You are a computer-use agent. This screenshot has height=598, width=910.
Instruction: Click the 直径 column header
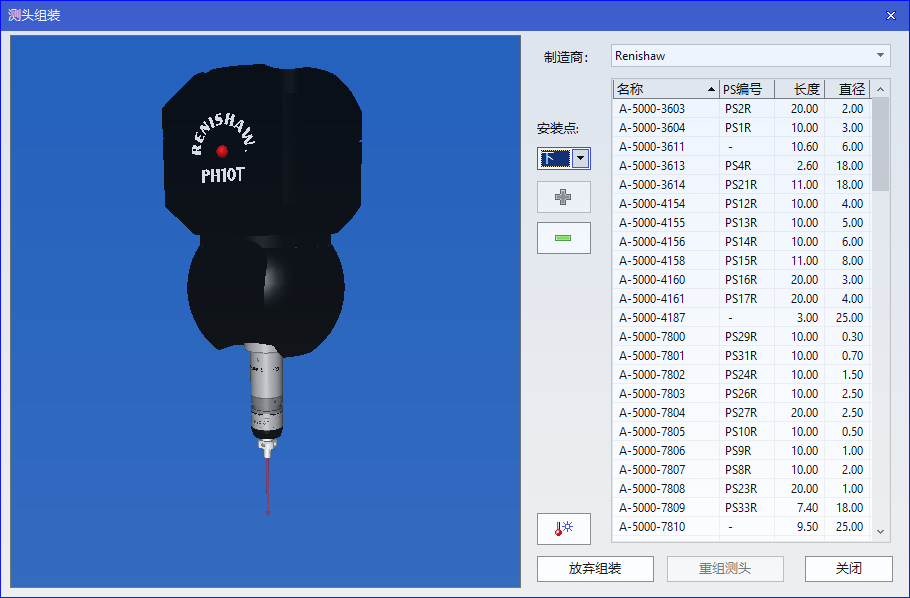click(847, 89)
